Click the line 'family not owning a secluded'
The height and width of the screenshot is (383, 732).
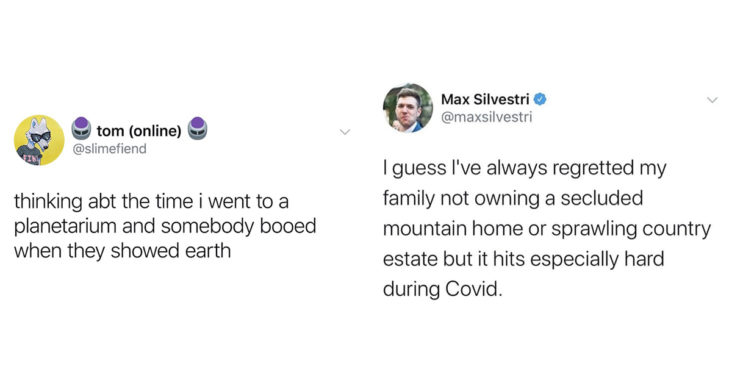tap(513, 199)
